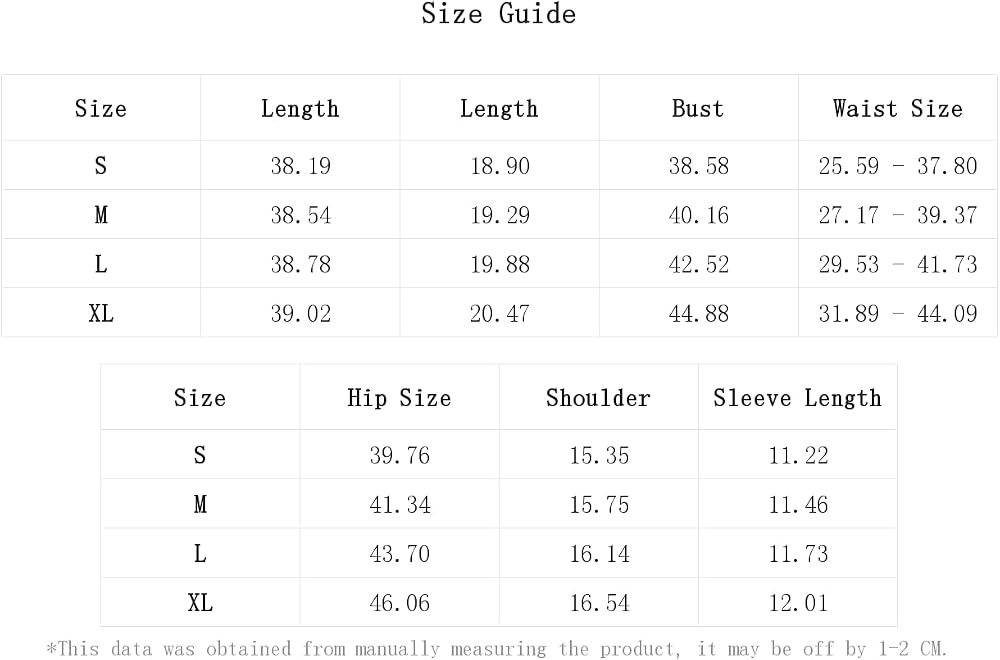Select the Waist Size column header

click(897, 108)
